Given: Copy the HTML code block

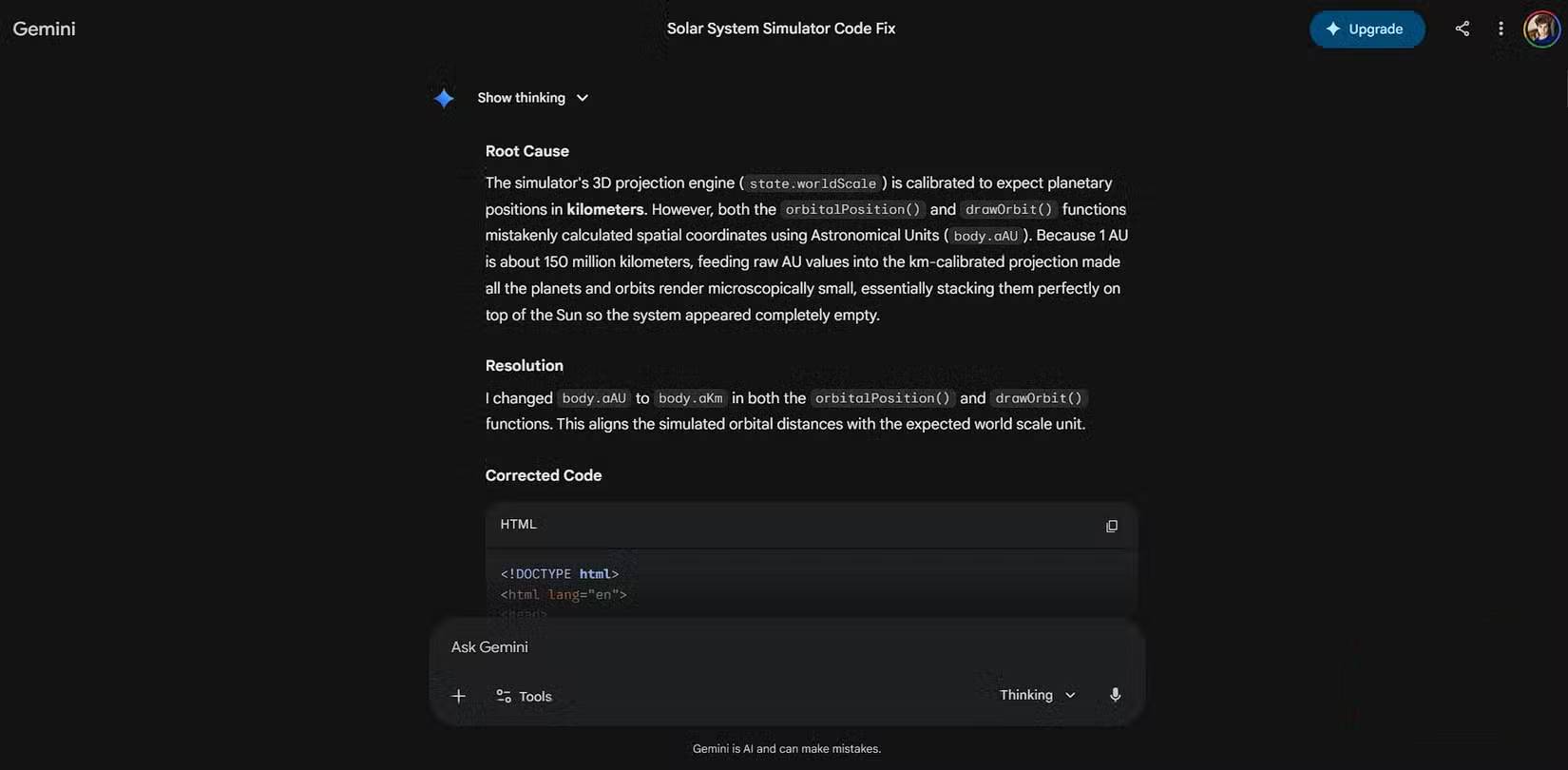Looking at the screenshot, I should [x=1111, y=526].
